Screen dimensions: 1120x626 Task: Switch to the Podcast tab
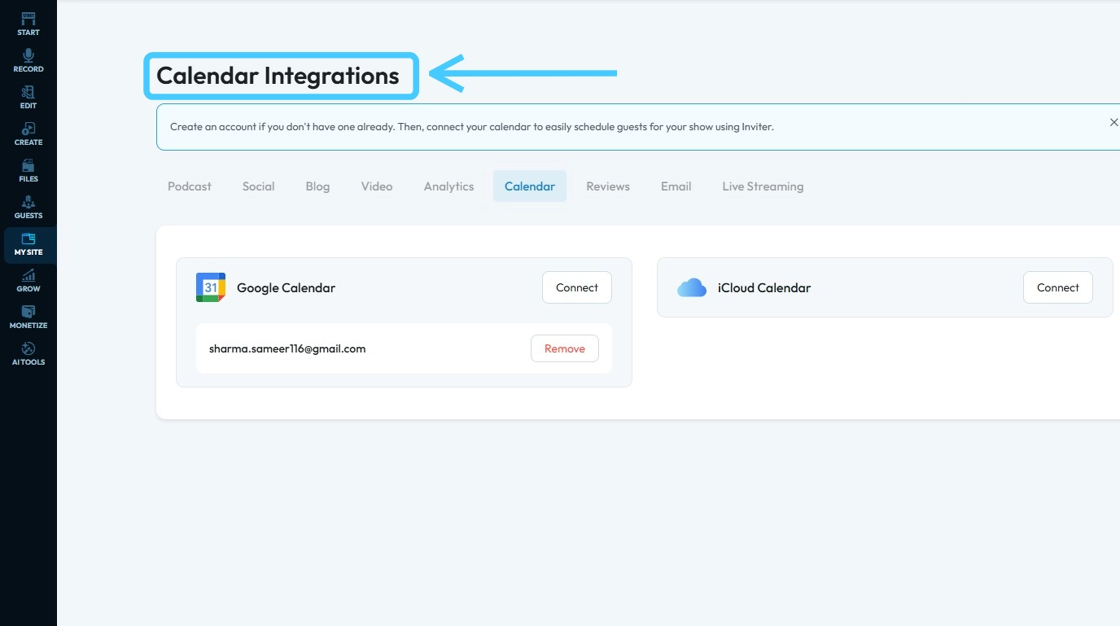189,186
